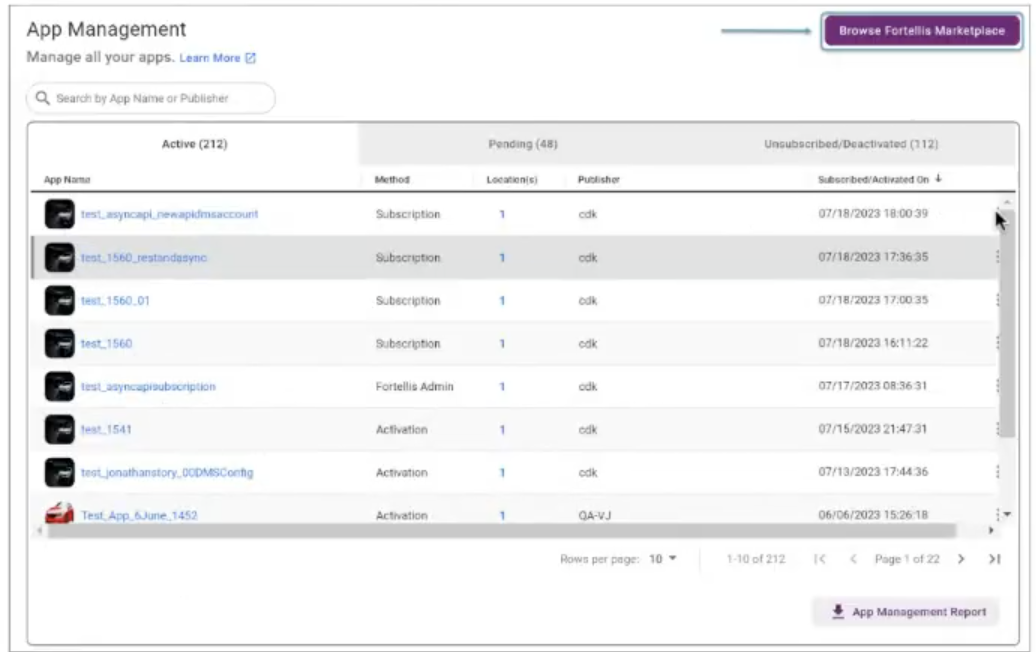Viewport: 1036px width, 652px height.
Task: Select the Active (212) tab
Action: pos(194,144)
